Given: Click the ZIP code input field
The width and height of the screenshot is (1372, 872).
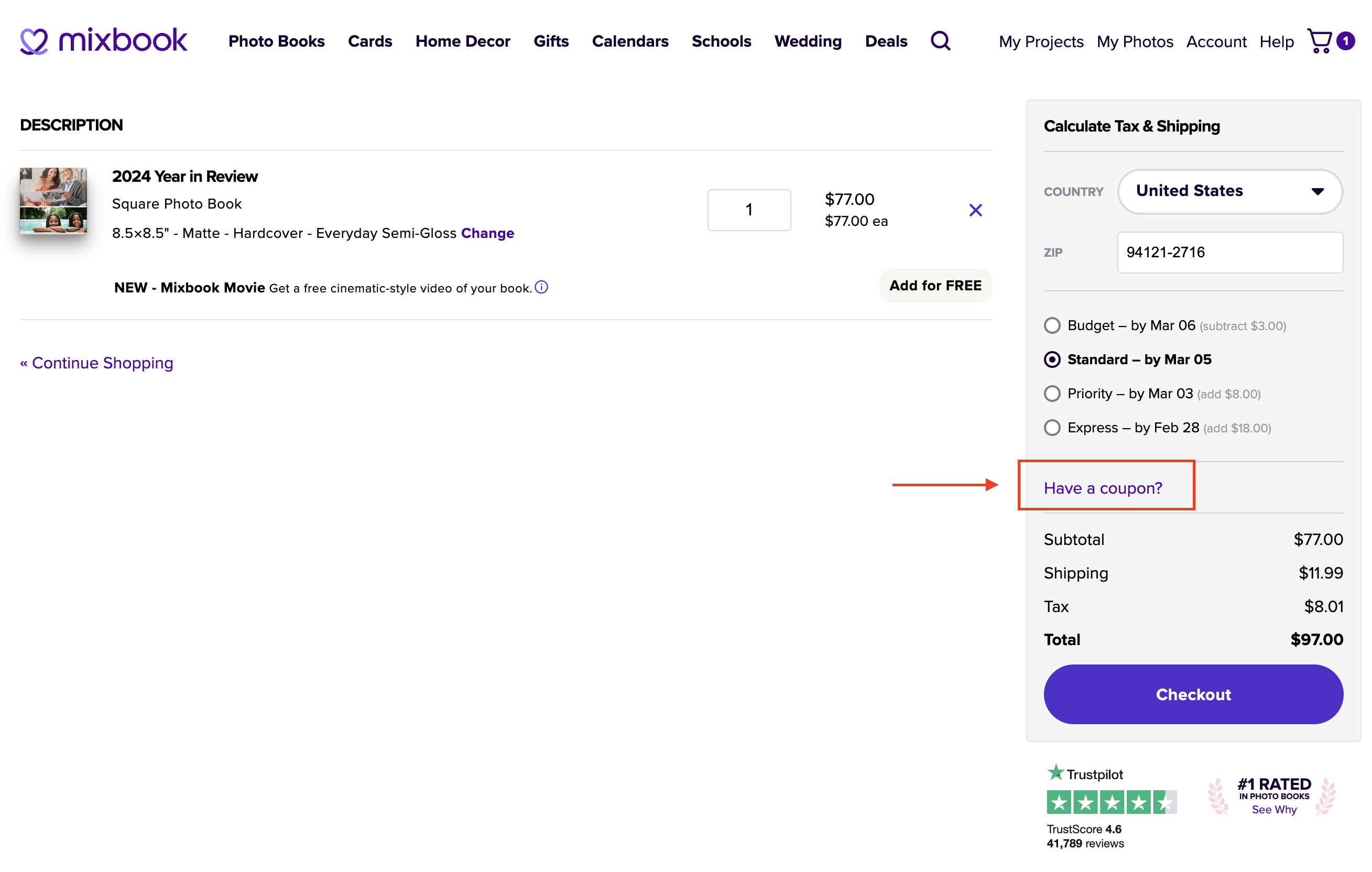Looking at the screenshot, I should tap(1229, 252).
